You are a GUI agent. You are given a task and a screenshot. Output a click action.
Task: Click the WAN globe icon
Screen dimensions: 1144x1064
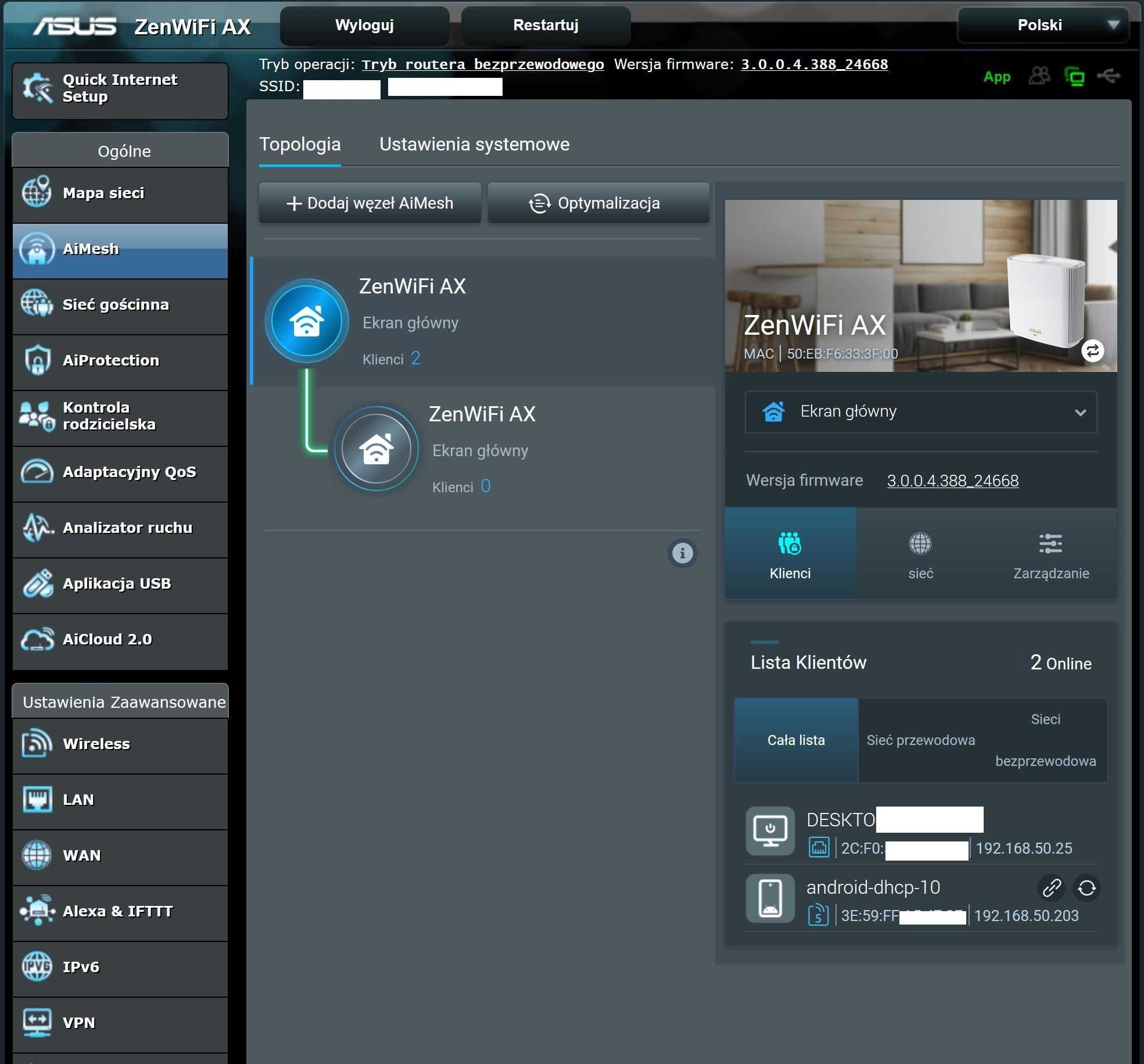[38, 855]
